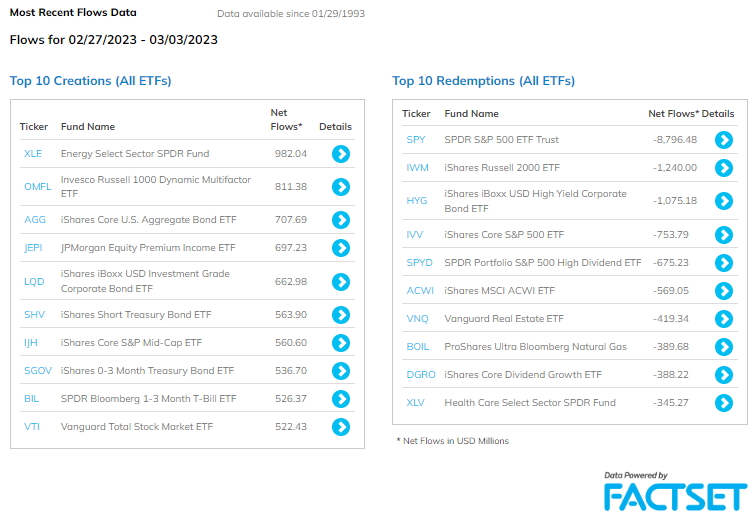Viewport: 753px width, 531px height.
Task: Open details arrow for OMFL row
Action: (x=341, y=187)
